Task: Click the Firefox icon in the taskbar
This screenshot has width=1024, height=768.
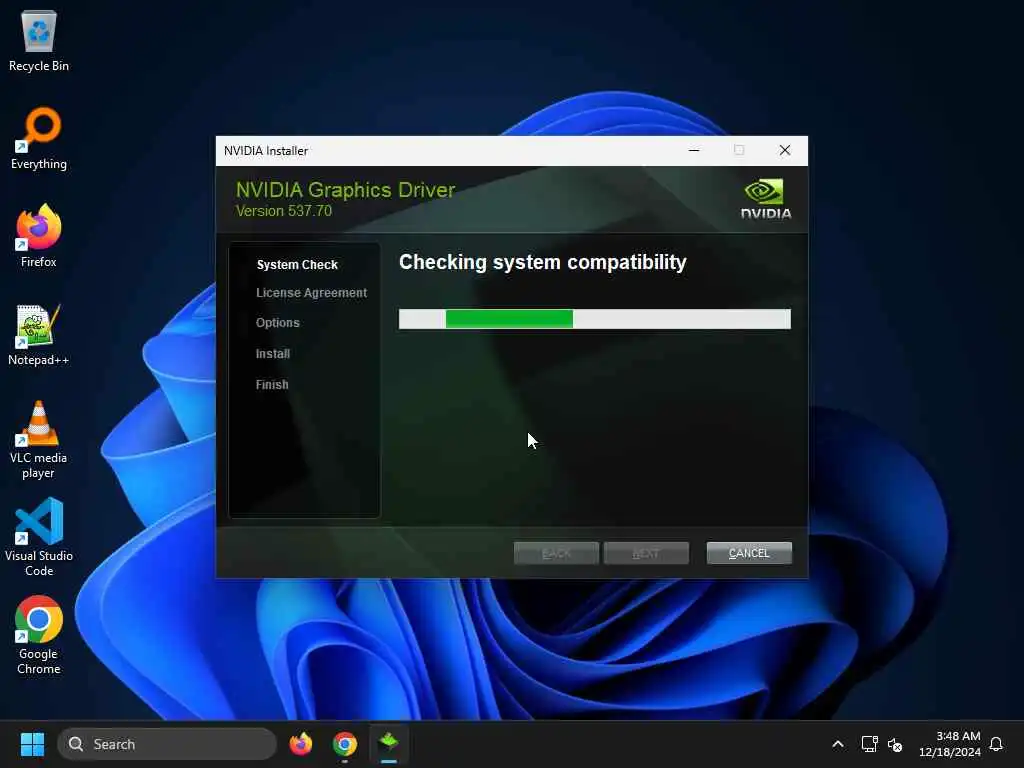Action: click(301, 744)
